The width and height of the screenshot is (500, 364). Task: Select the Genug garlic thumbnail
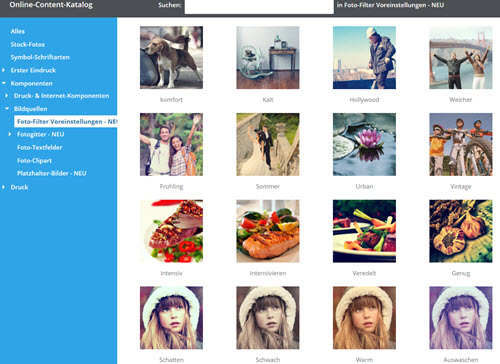[461, 231]
